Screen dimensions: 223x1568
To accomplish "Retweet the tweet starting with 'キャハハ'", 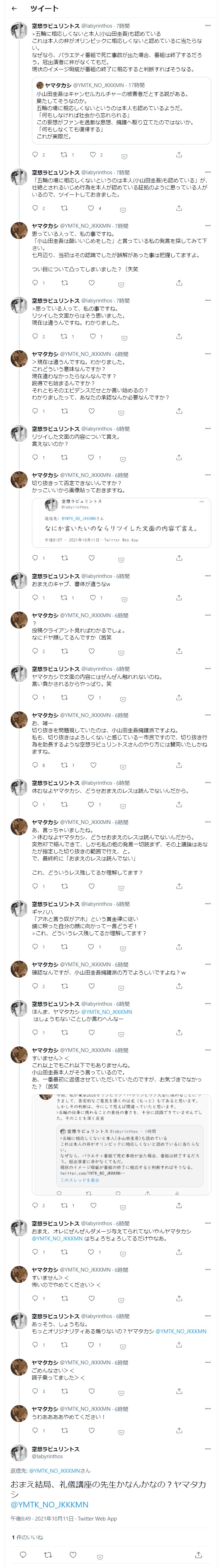I will click(x=63, y=947).
